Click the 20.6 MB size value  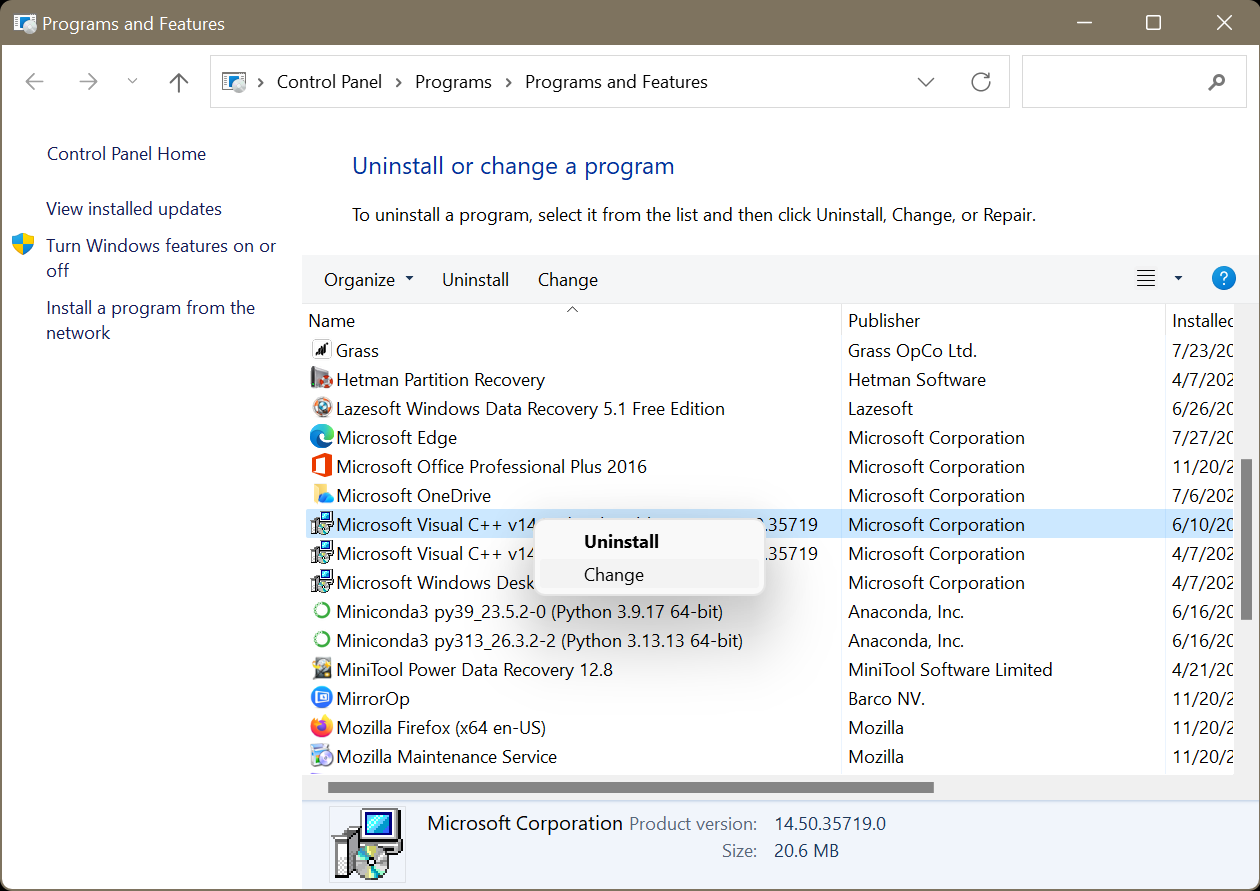[806, 852]
